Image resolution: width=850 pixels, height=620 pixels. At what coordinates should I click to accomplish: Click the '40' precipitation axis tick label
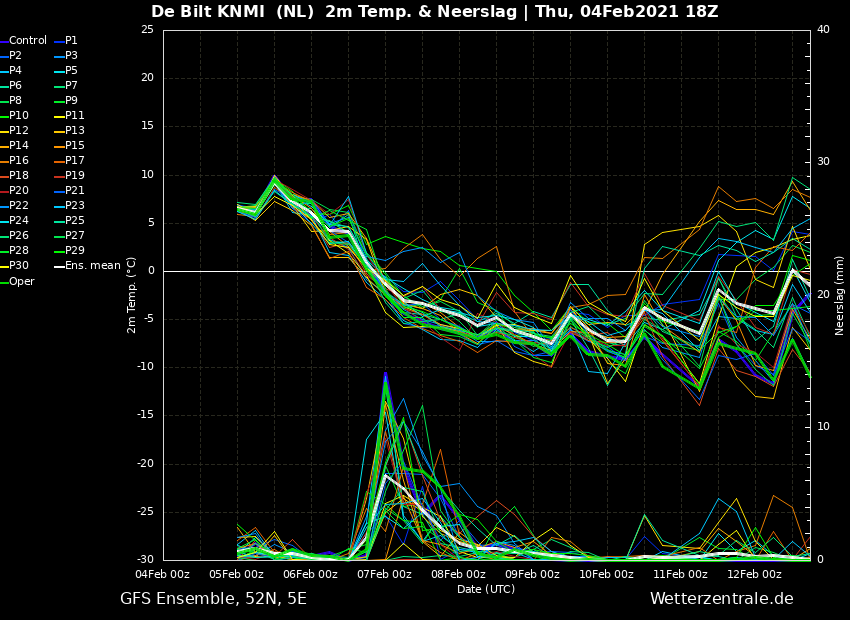(823, 29)
